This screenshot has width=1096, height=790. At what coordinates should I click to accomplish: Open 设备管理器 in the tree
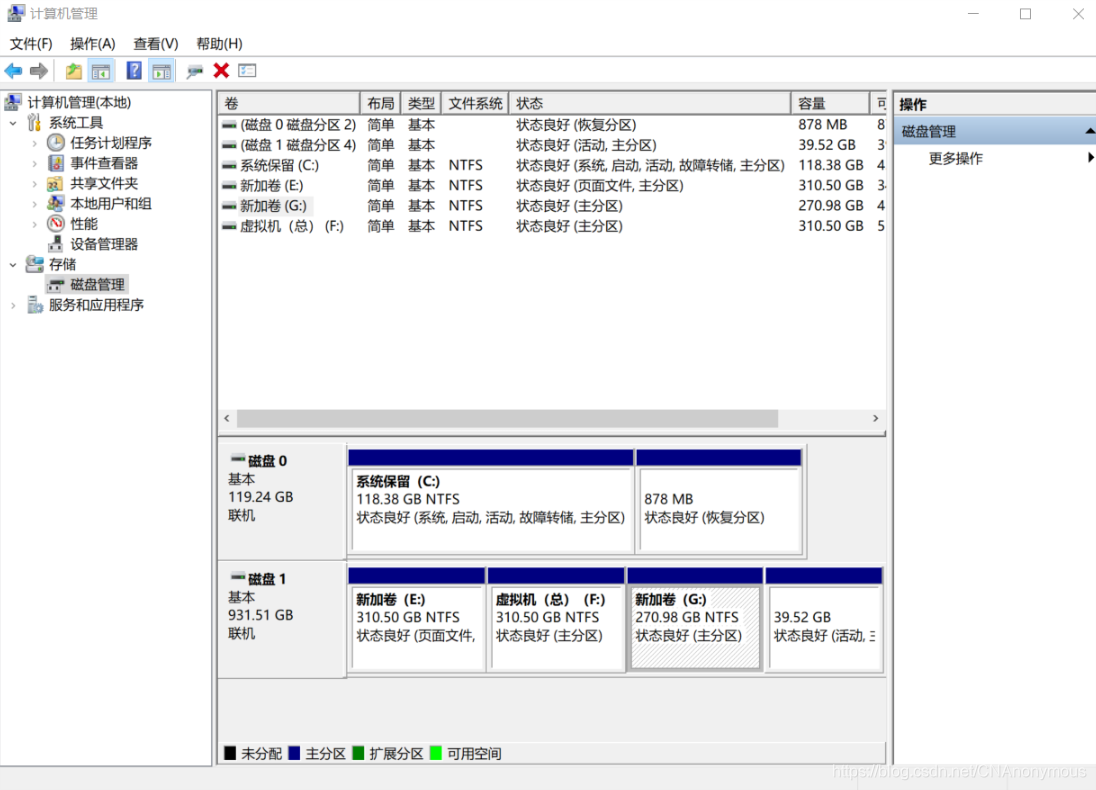103,244
